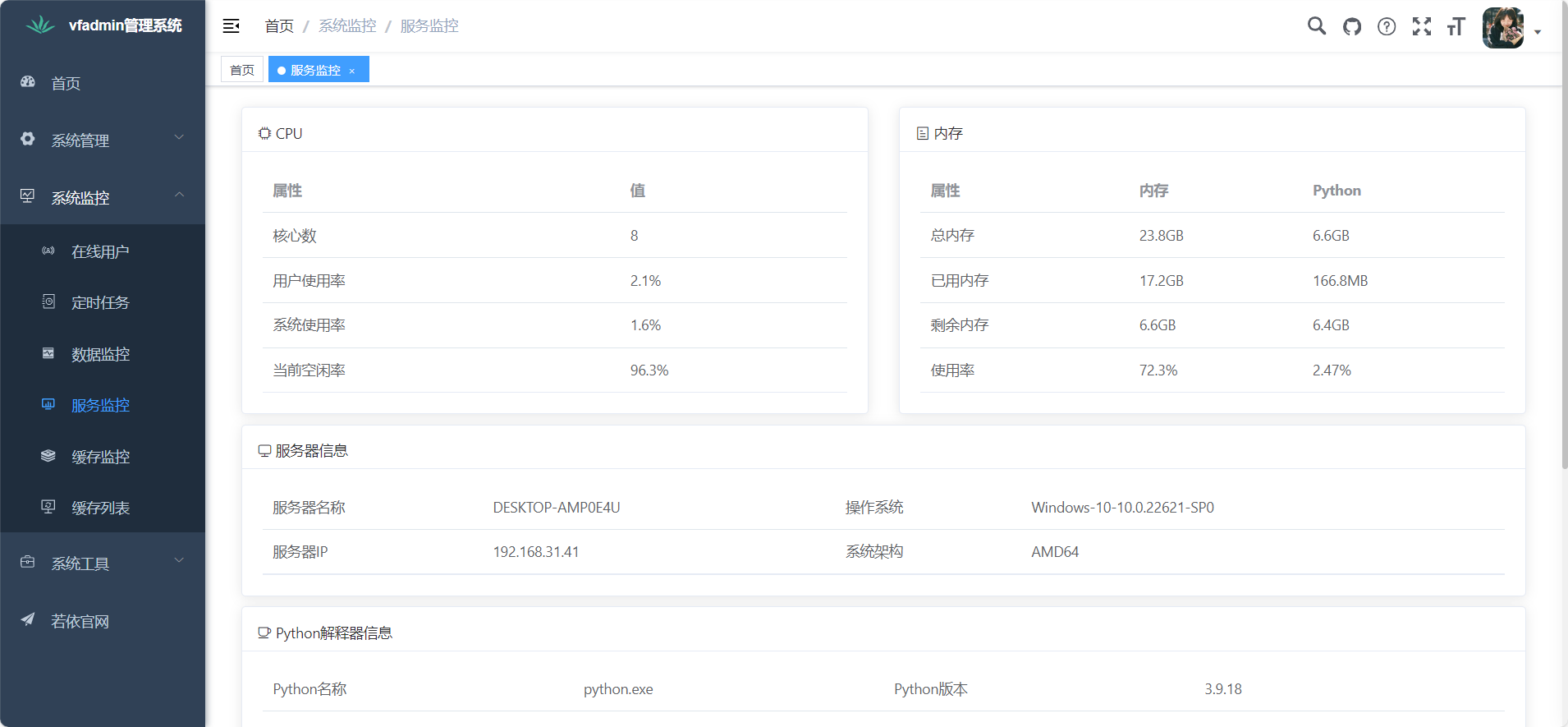Toggle fullscreen mode icon
1568x727 pixels.
pos(1422,26)
